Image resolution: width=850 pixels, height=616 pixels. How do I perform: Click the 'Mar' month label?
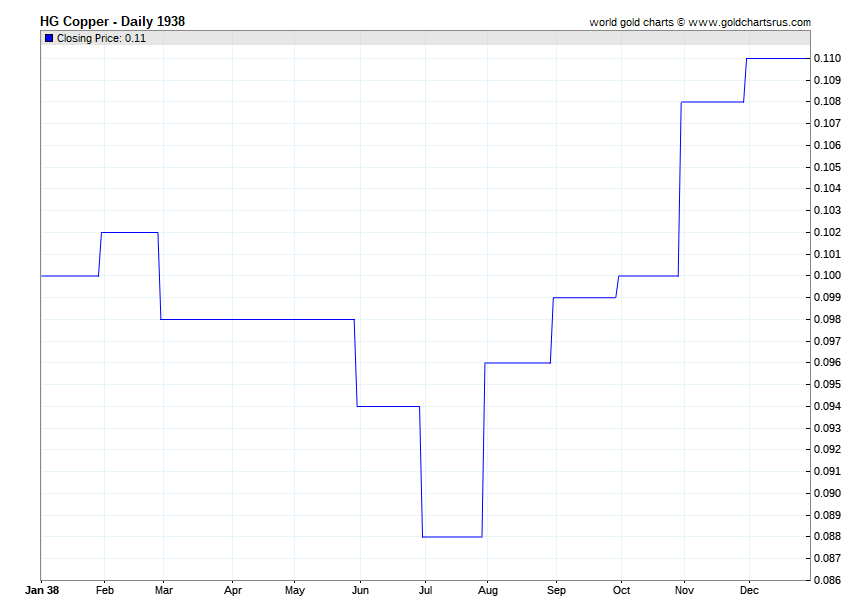164,590
